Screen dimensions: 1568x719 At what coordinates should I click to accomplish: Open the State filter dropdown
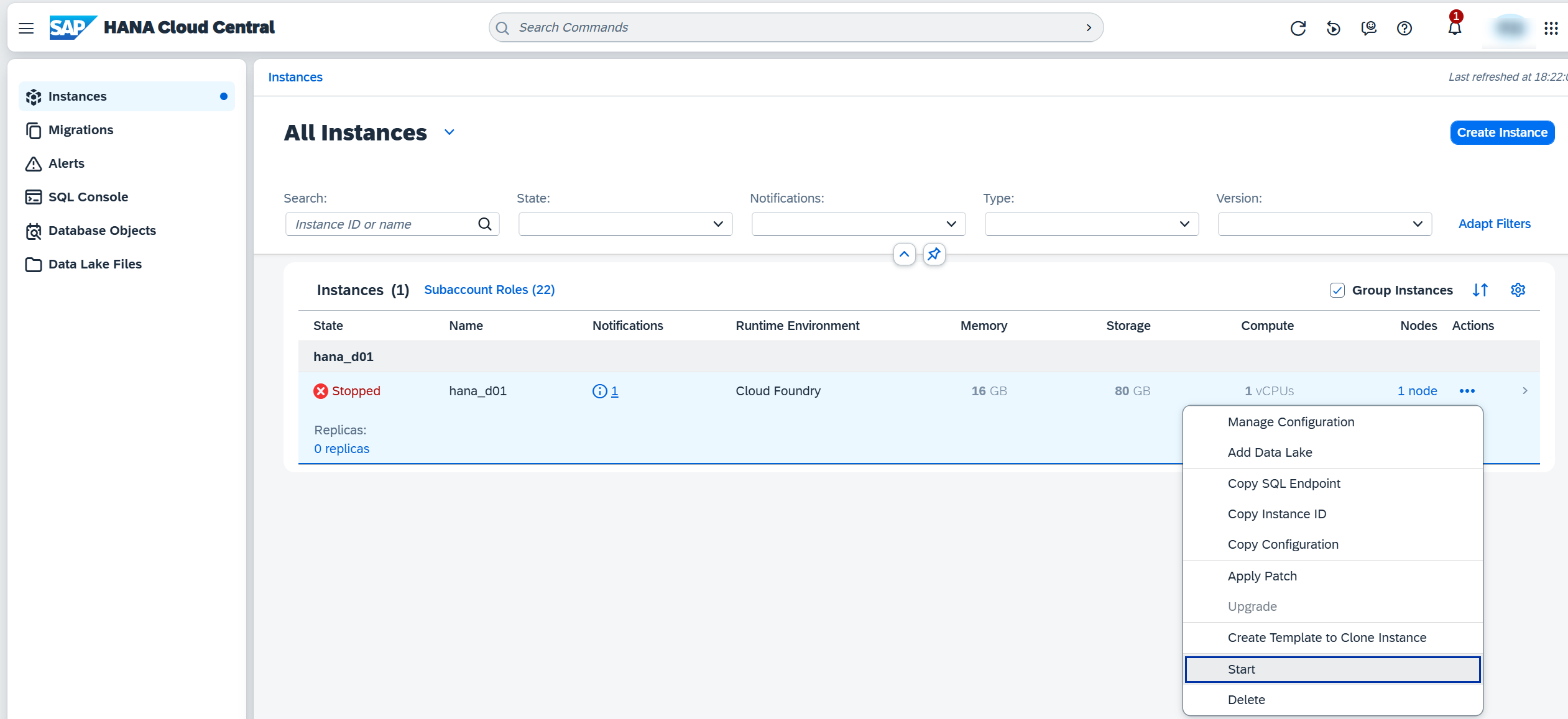click(x=625, y=224)
